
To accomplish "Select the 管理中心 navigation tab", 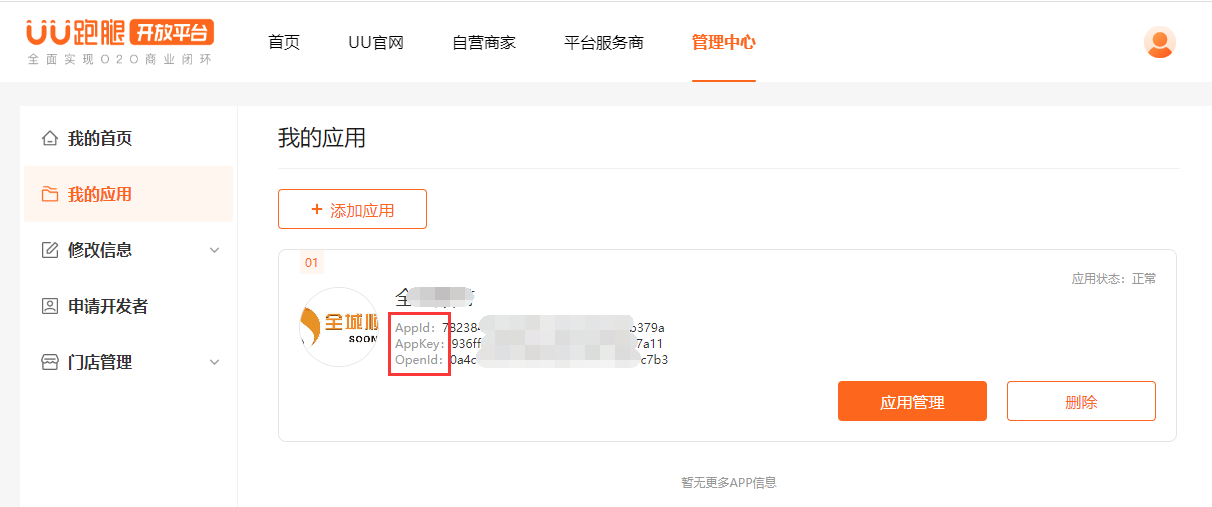I will click(x=723, y=42).
